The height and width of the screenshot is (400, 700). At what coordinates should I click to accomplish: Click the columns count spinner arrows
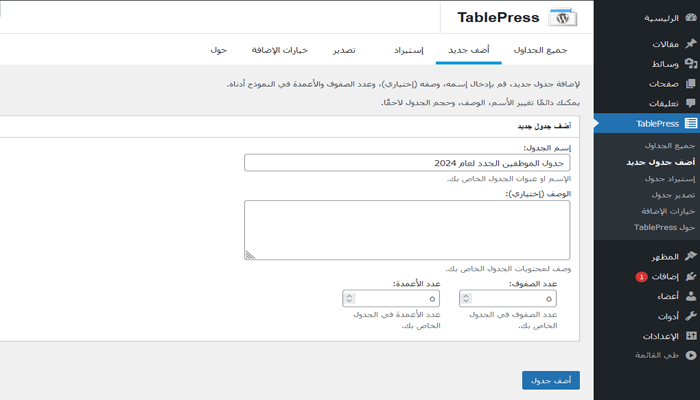tap(350, 299)
